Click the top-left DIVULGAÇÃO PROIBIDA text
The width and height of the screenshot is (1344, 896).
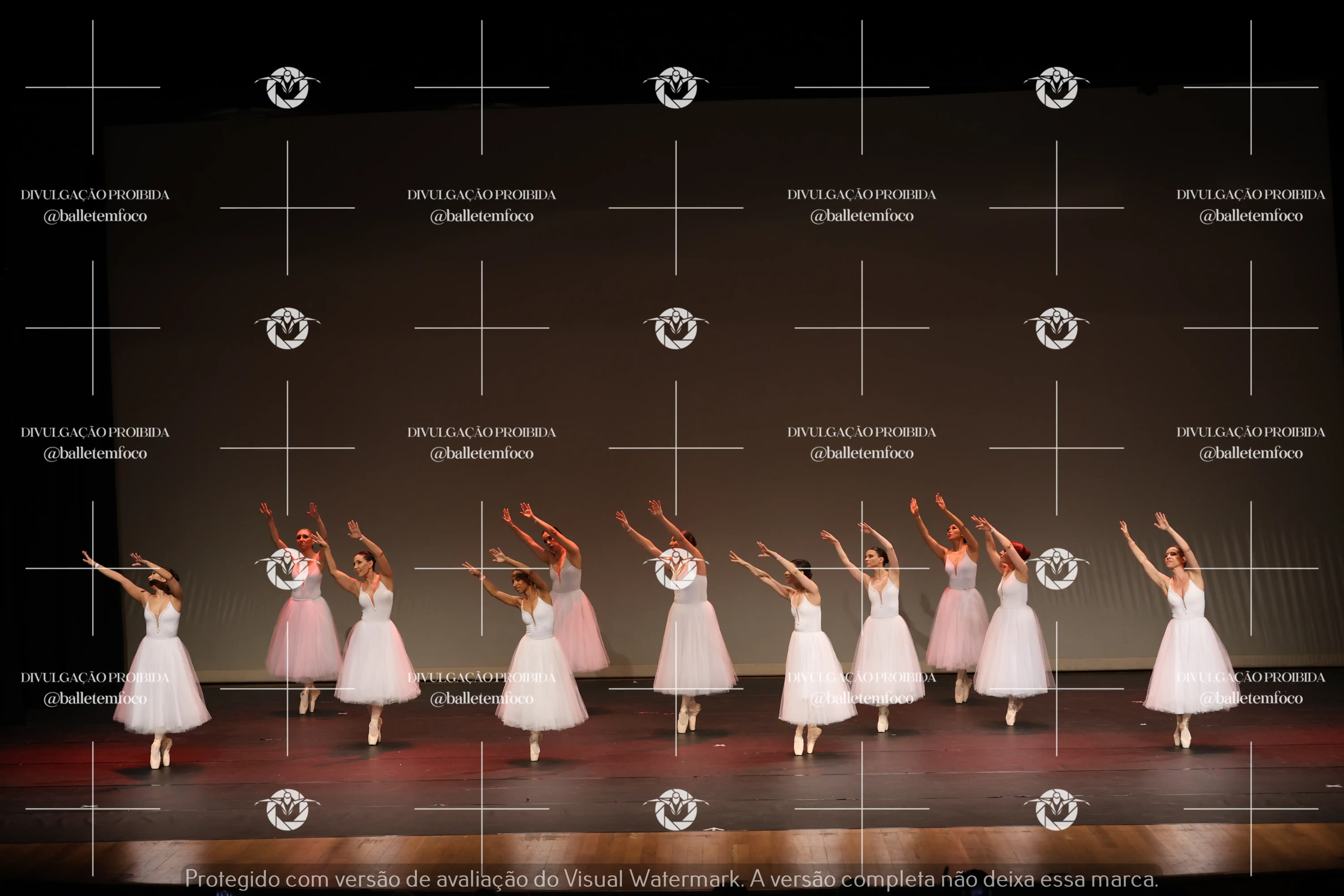point(95,195)
